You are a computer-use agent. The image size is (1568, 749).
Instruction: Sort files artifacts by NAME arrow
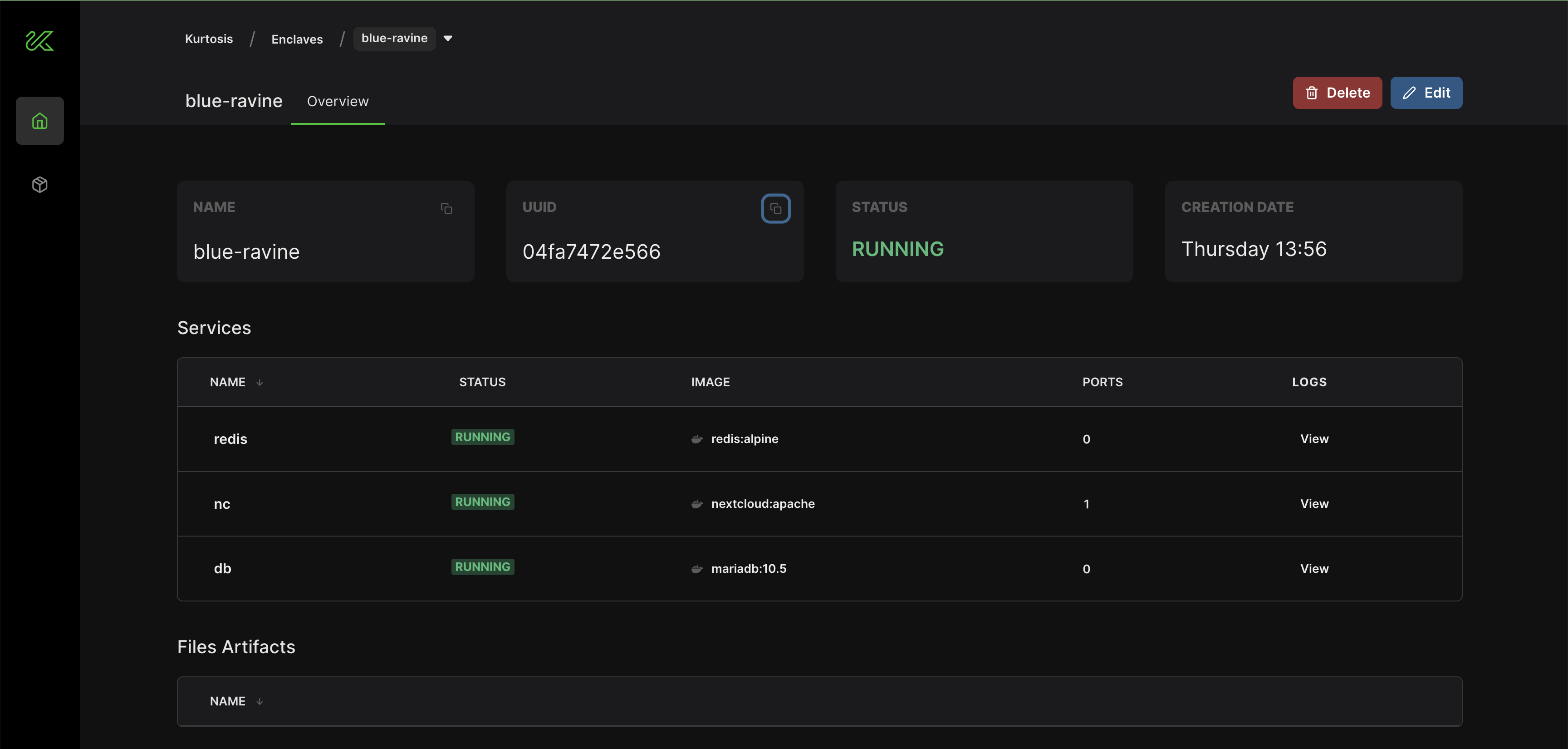tap(260, 701)
